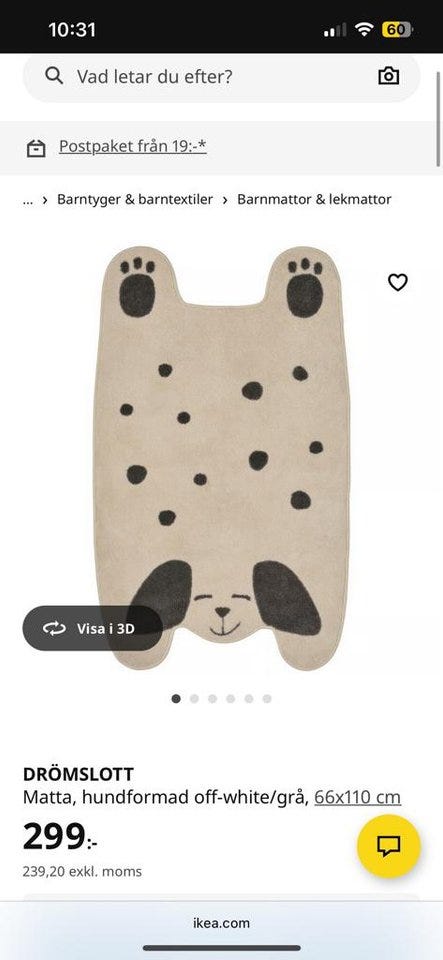Select the third image carousel dot

coord(212,699)
